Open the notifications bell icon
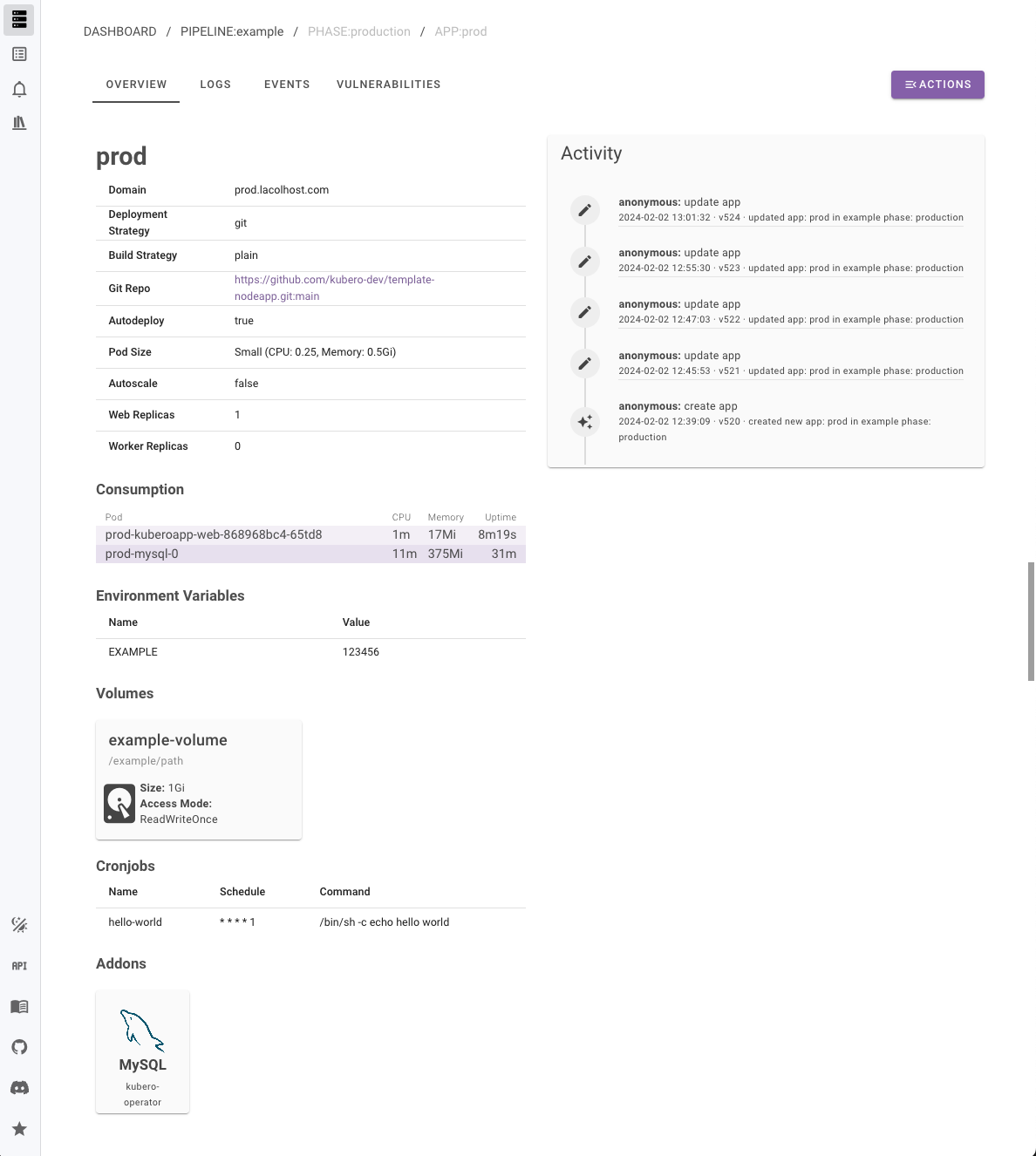 [x=19, y=89]
